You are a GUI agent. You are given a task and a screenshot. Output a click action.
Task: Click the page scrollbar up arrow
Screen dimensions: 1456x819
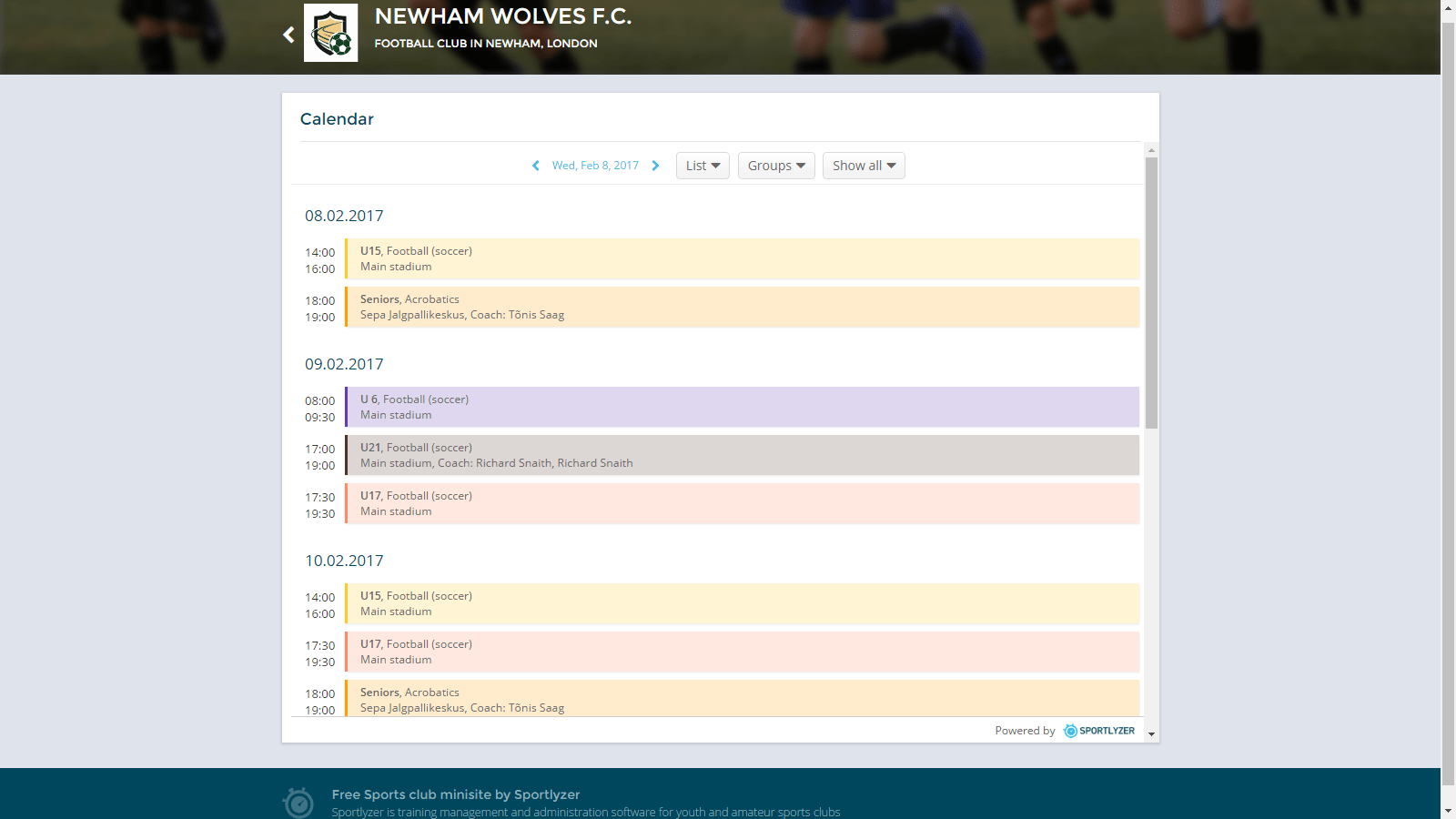1448,7
